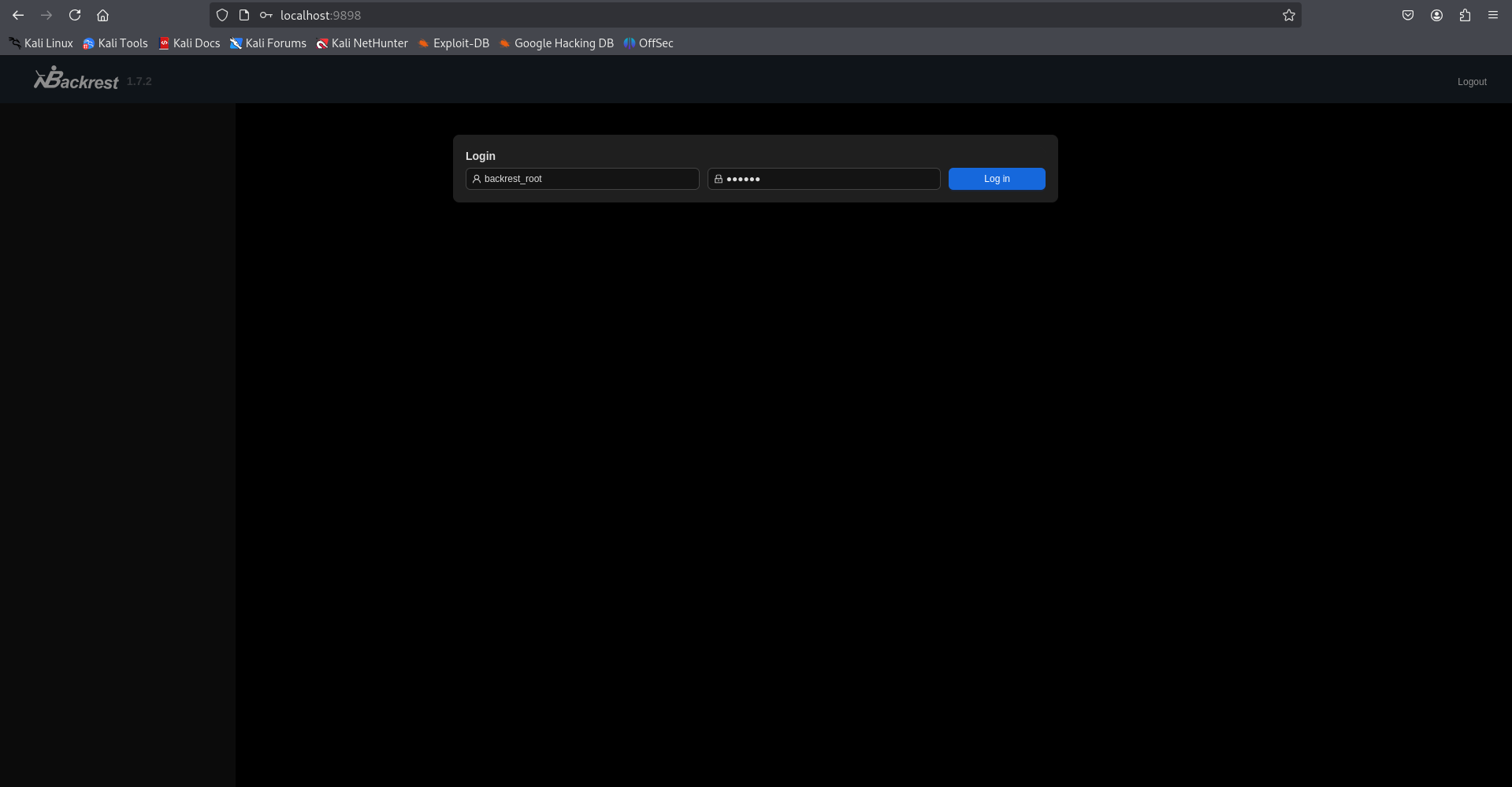Viewport: 1512px width, 787px height.
Task: Click the key icon in the address bar
Action: 265,15
